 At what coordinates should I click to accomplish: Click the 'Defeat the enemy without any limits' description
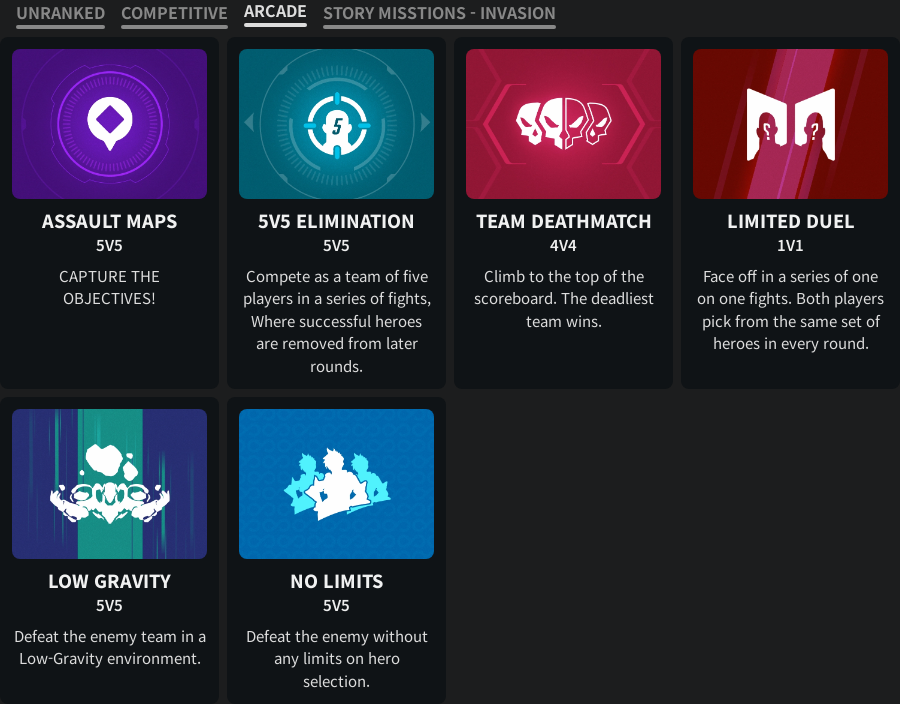click(336, 659)
